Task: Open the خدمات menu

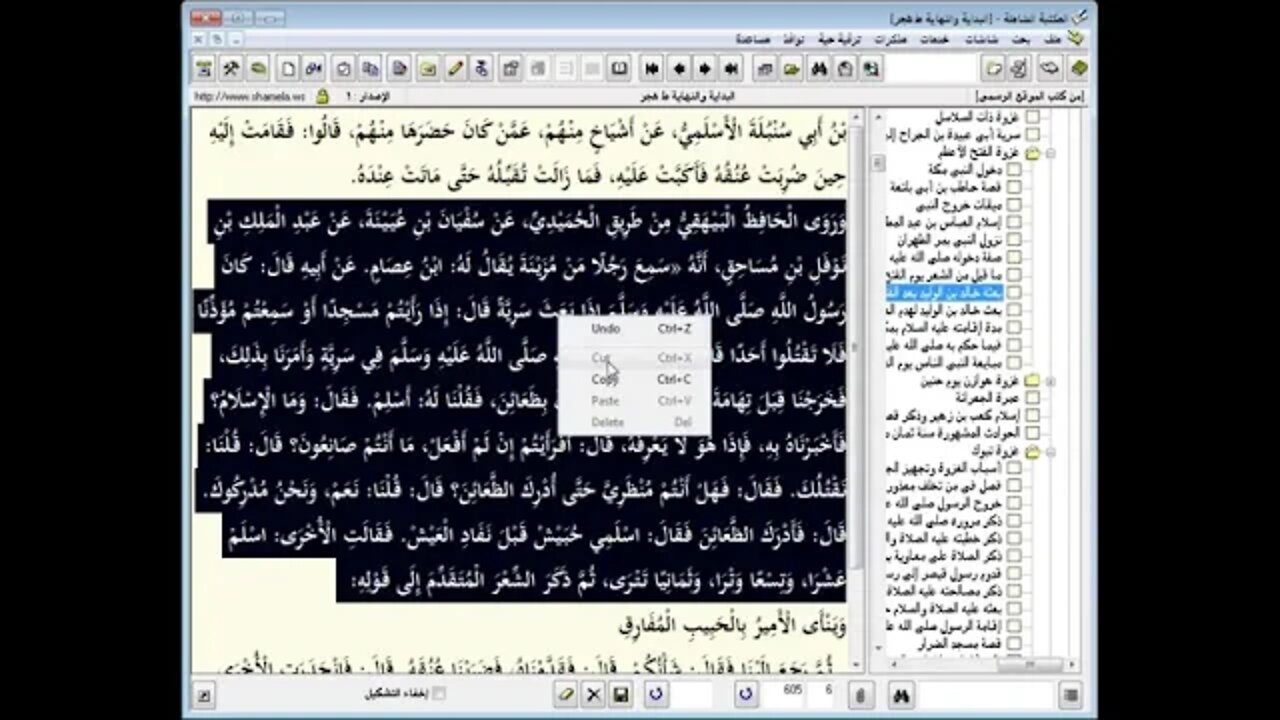Action: [934, 38]
